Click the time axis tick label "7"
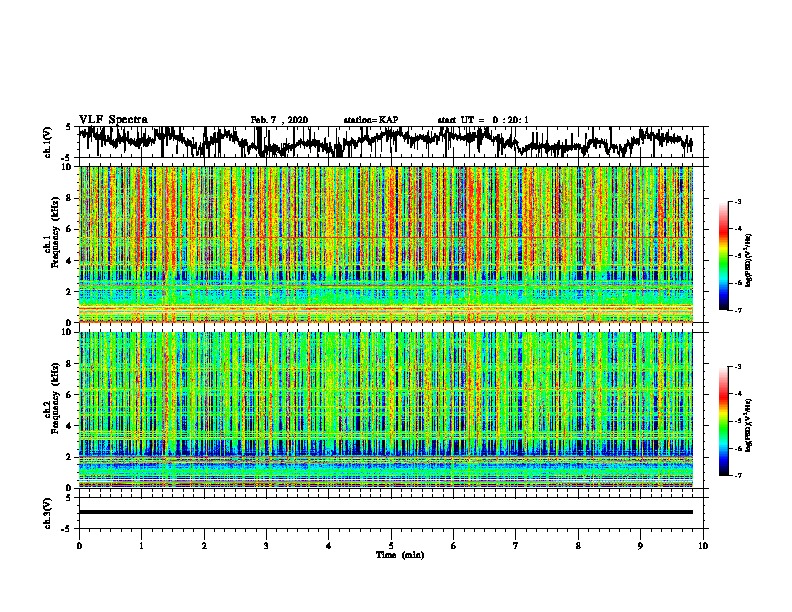This screenshot has height=612, width=792. [516, 545]
